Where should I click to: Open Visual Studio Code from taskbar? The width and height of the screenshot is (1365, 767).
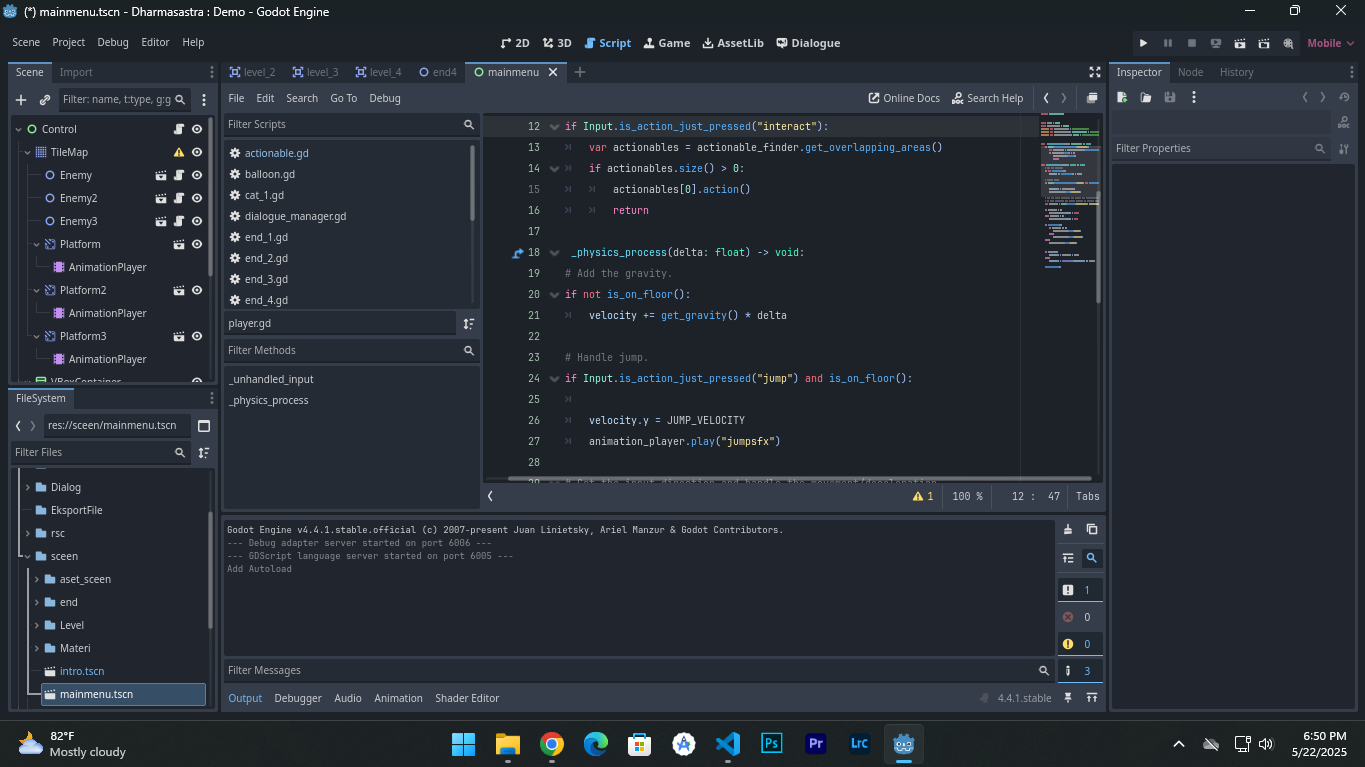[728, 744]
